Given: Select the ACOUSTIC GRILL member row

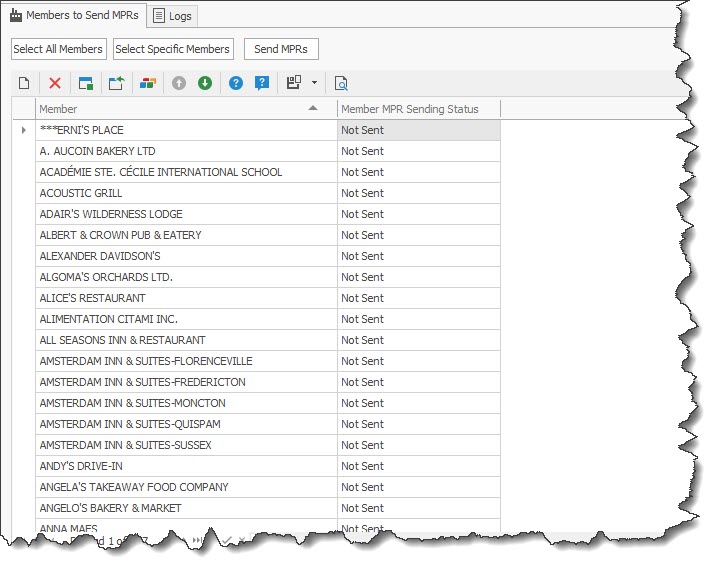Looking at the screenshot, I should [x=186, y=193].
